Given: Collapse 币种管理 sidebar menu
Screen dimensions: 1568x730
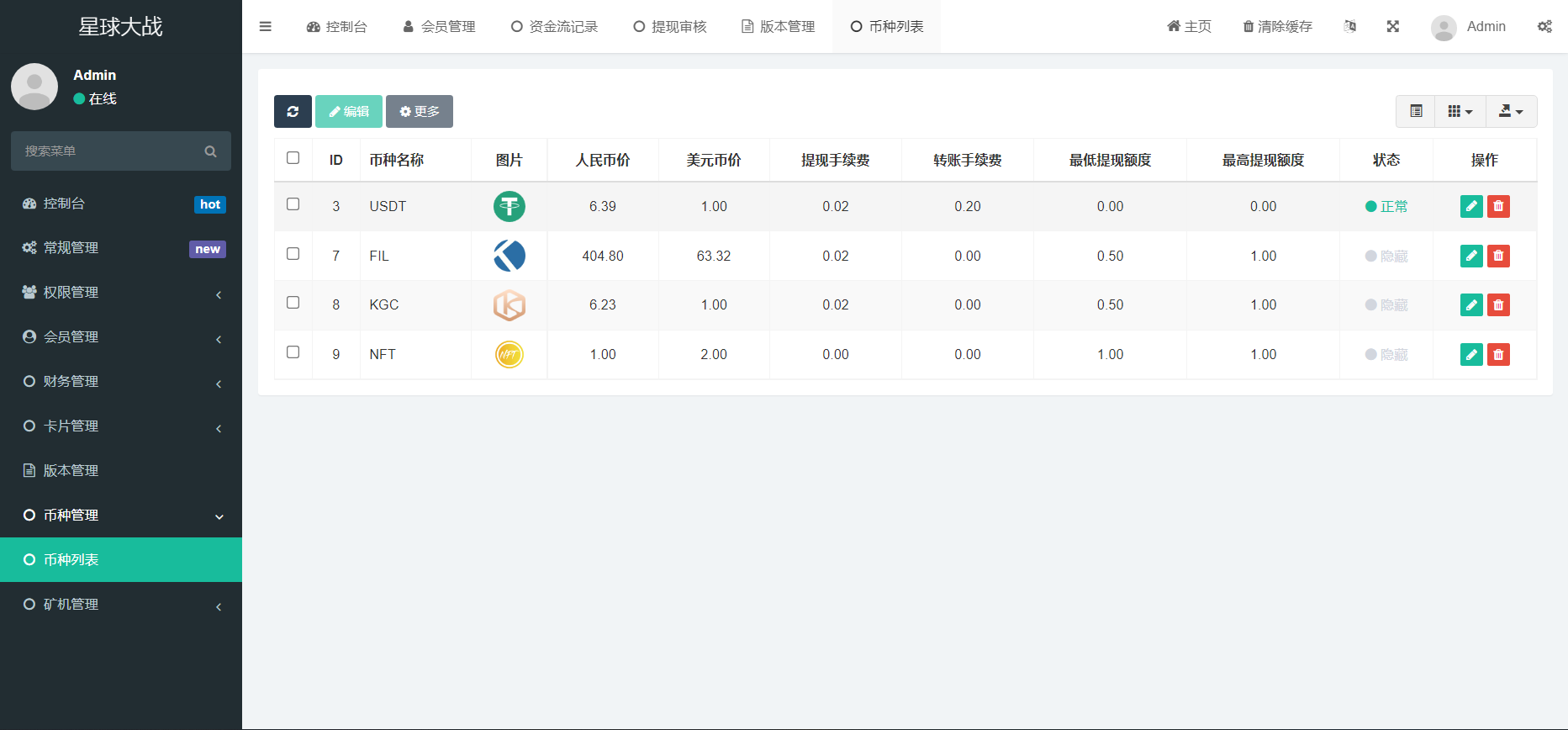Looking at the screenshot, I should click(121, 516).
